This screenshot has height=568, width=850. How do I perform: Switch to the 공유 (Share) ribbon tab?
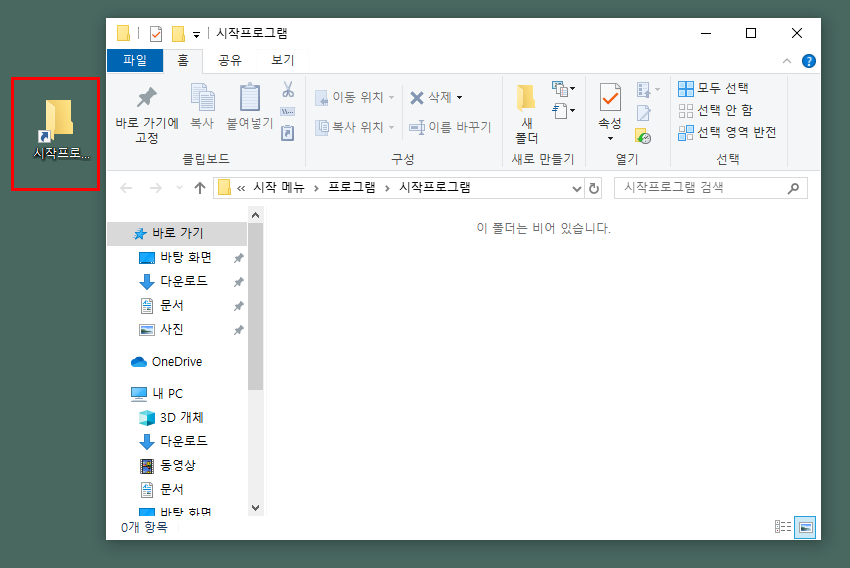coord(229,60)
